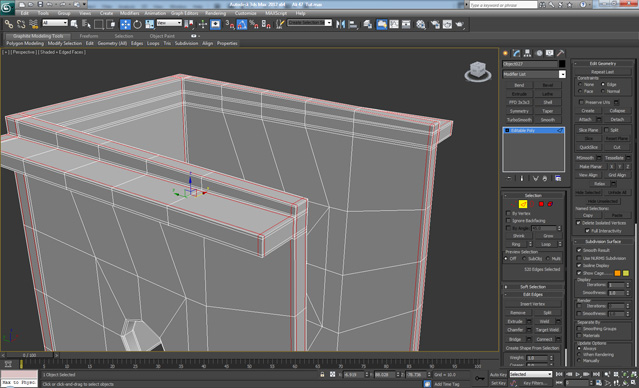Viewport: 639px width, 388px height.
Task: Select Vertex sub-object level icon
Action: [x=514, y=204]
